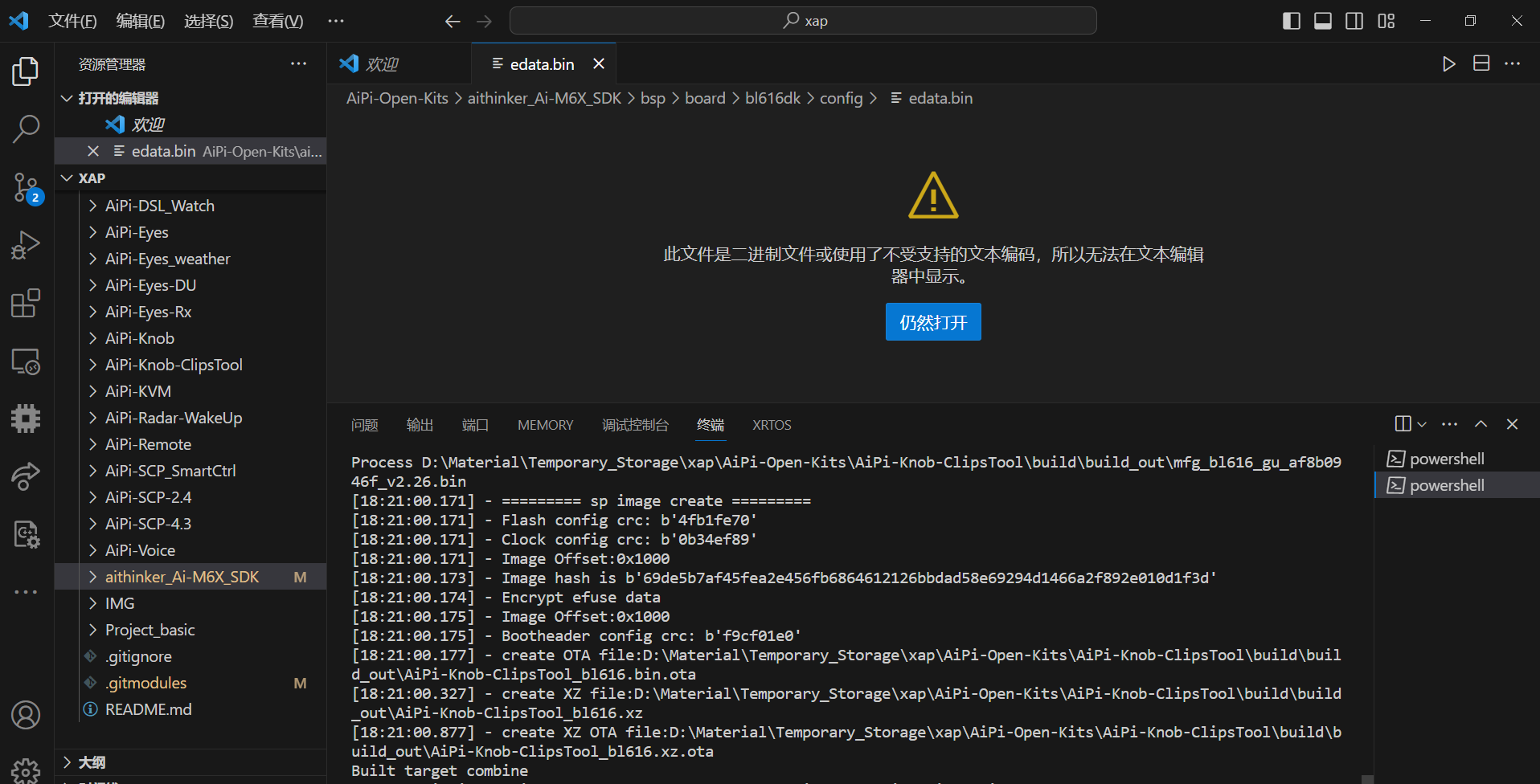The image size is (1540, 784).
Task: Open the Edit menu
Action: [x=141, y=21]
